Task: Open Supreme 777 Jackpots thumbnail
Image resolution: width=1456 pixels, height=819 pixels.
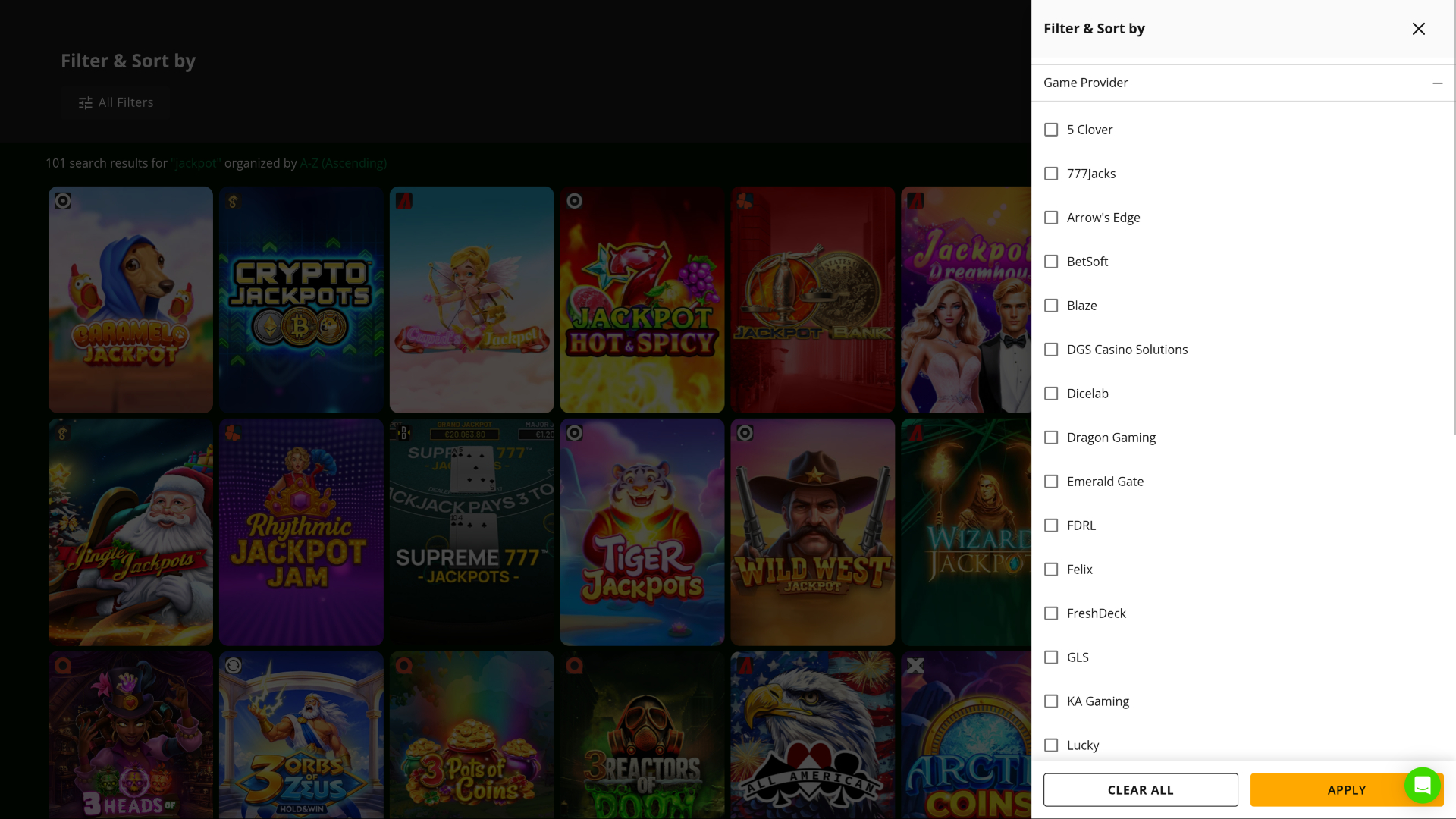Action: point(472,532)
